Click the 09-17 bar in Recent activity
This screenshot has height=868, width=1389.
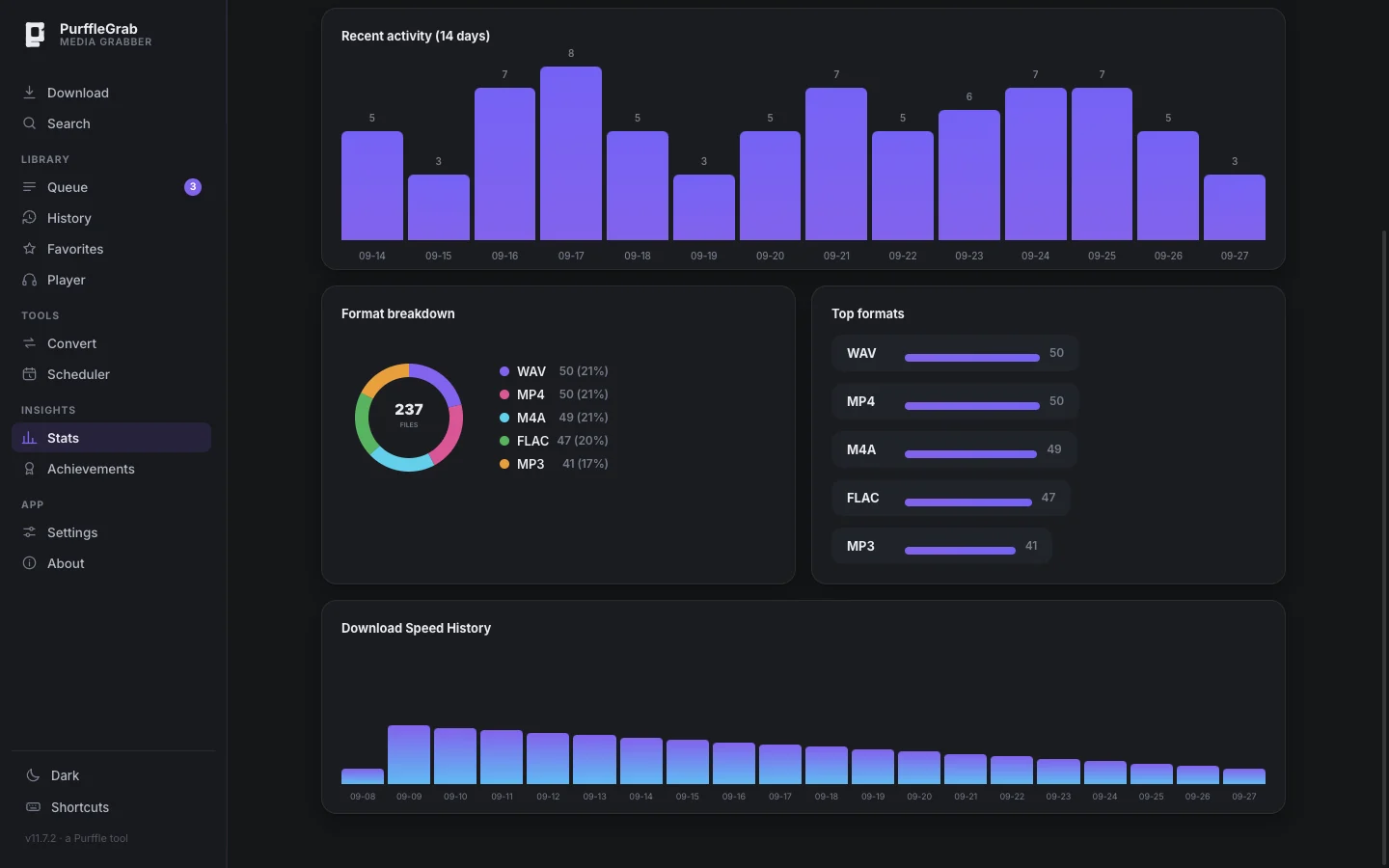coord(571,153)
